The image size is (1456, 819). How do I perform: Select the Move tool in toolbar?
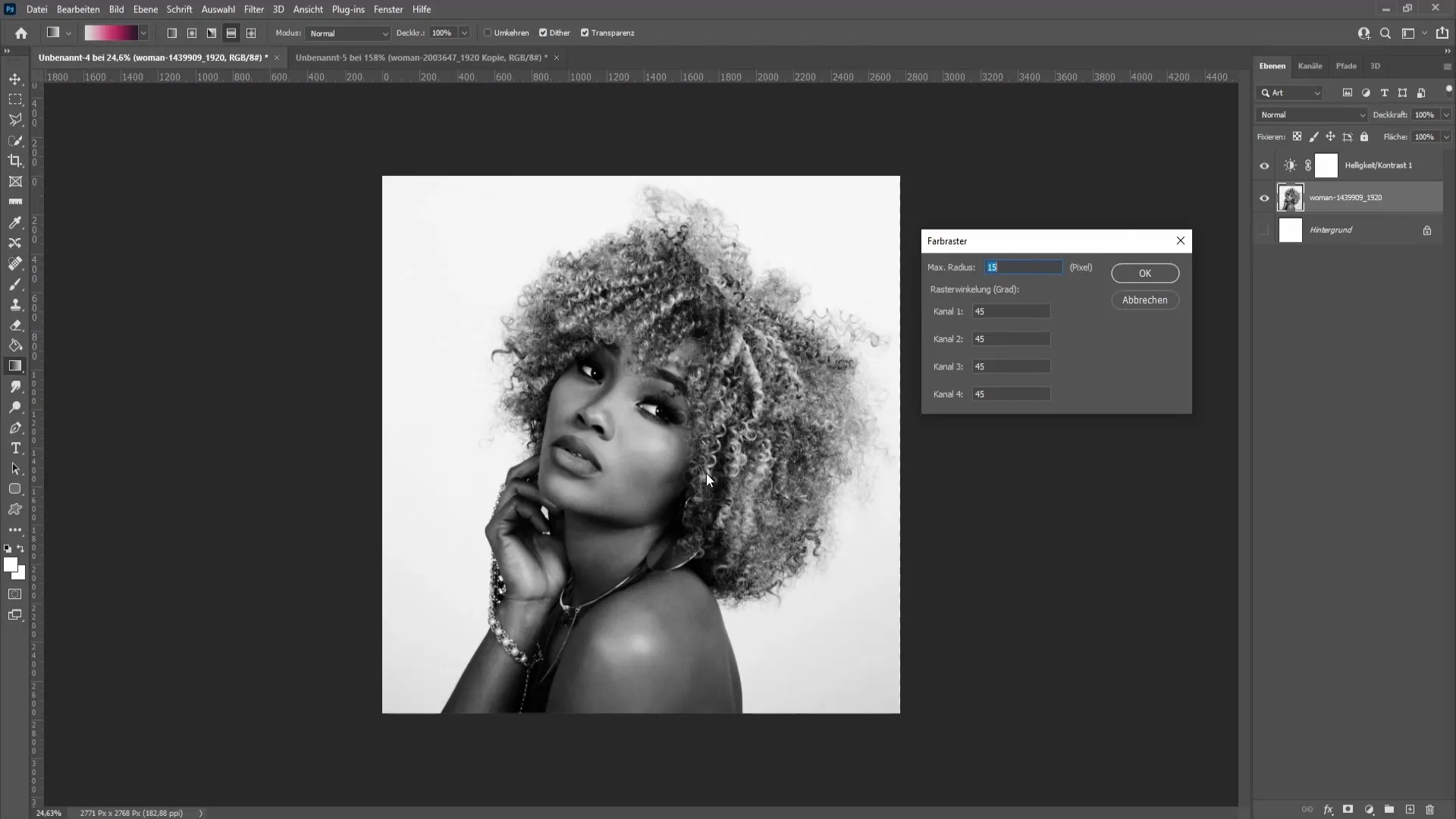(x=15, y=78)
